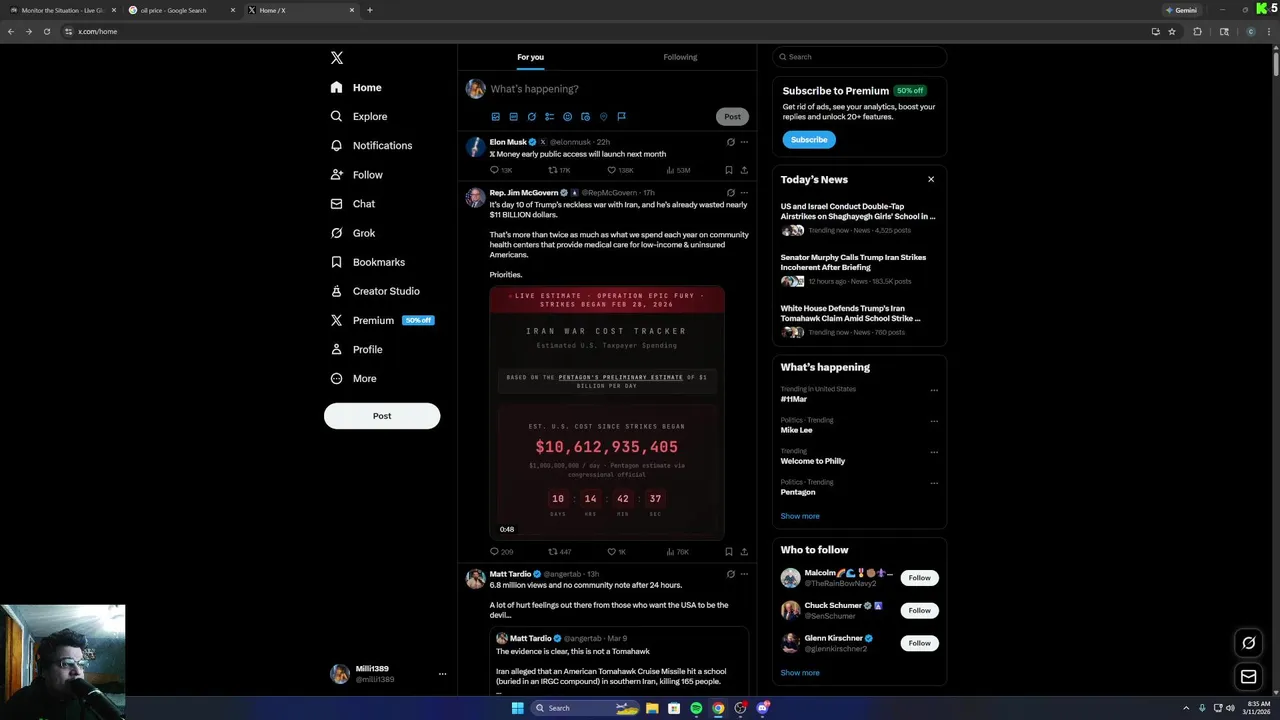Follow Malcolm @TheRainBowNavy2

[x=919, y=578]
